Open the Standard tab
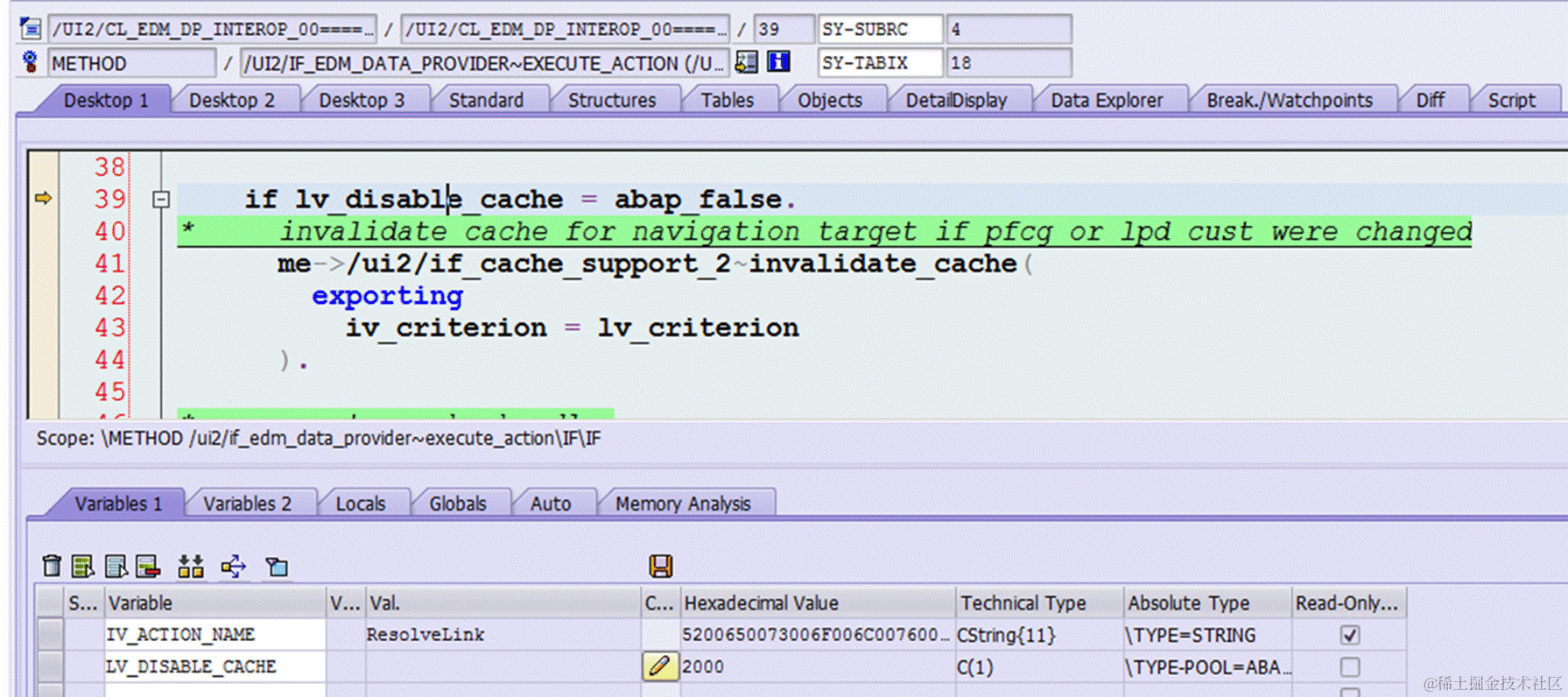1568x697 pixels. (486, 100)
